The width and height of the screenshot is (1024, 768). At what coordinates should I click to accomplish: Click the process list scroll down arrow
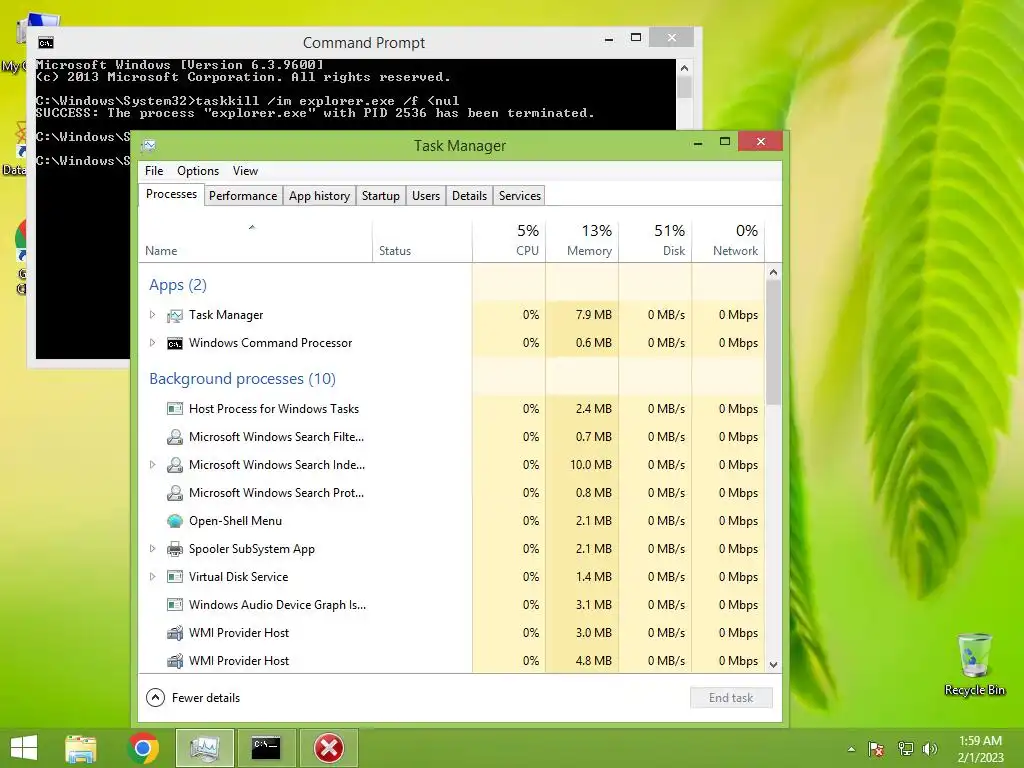[x=773, y=665]
